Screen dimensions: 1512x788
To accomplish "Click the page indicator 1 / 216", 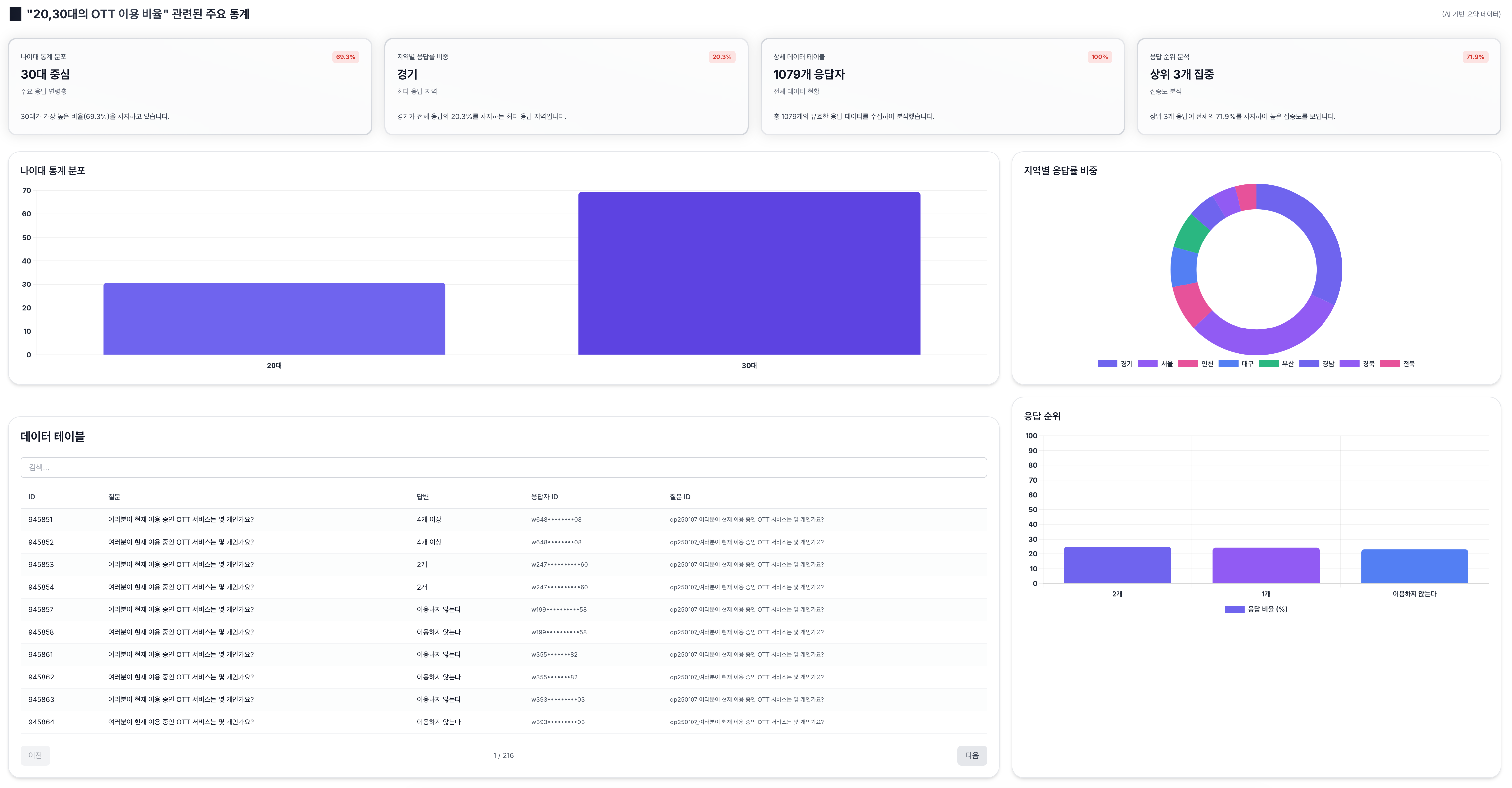I will pyautogui.click(x=503, y=756).
